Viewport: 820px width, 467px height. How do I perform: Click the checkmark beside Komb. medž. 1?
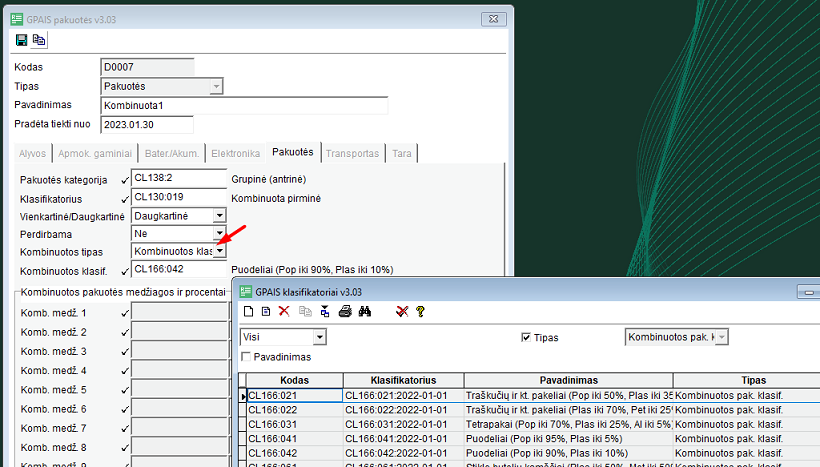click(125, 313)
